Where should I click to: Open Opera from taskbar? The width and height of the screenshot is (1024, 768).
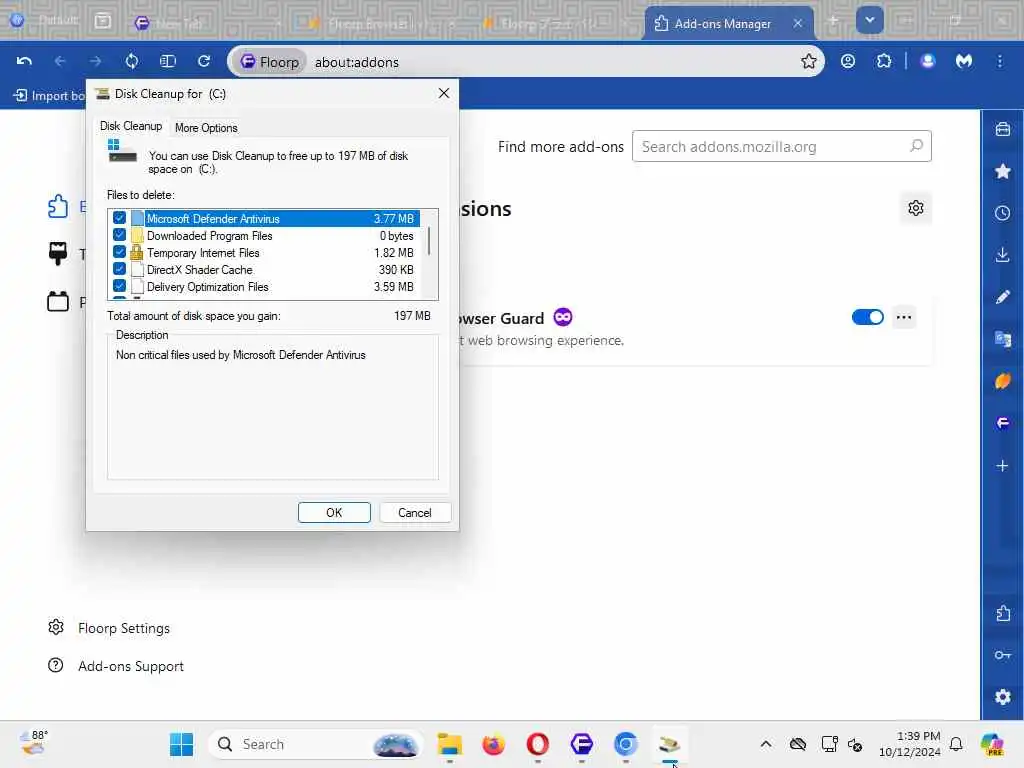point(537,744)
